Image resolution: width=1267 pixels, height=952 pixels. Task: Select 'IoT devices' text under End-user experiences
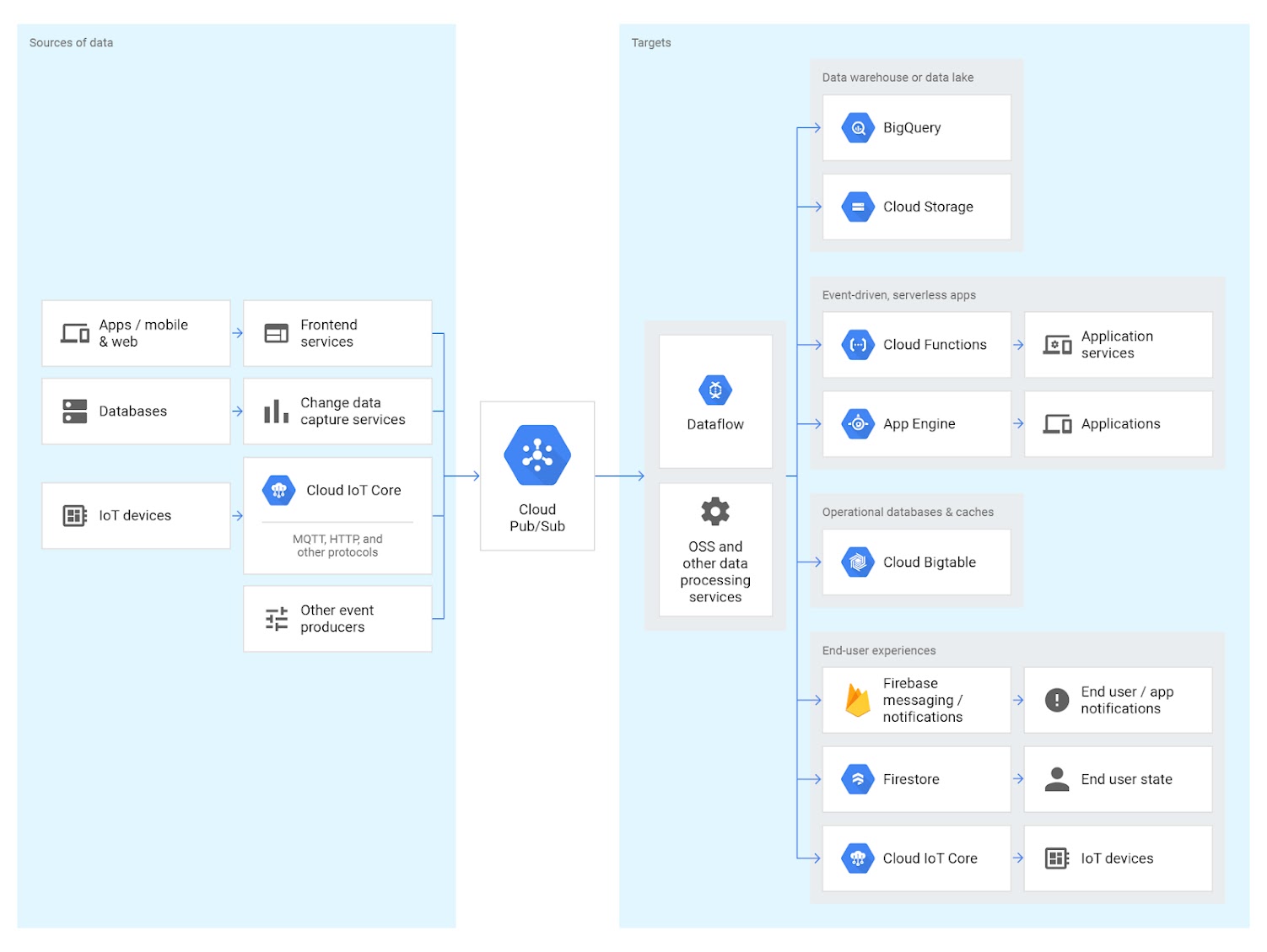pos(1117,858)
